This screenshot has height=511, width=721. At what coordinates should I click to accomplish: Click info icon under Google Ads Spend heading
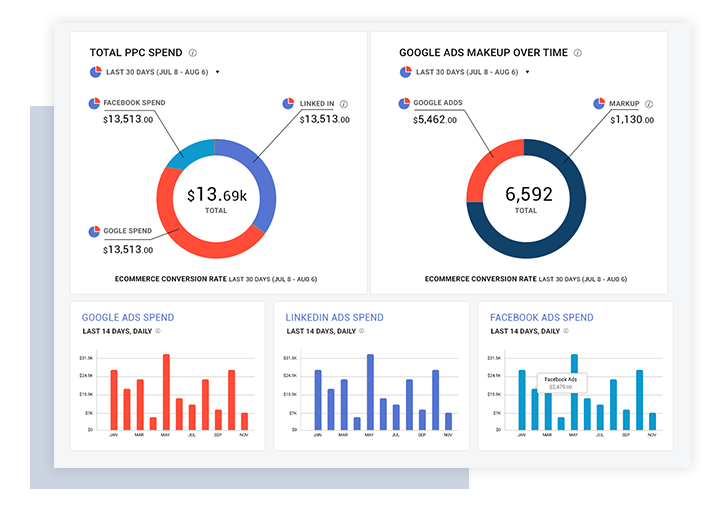(158, 331)
